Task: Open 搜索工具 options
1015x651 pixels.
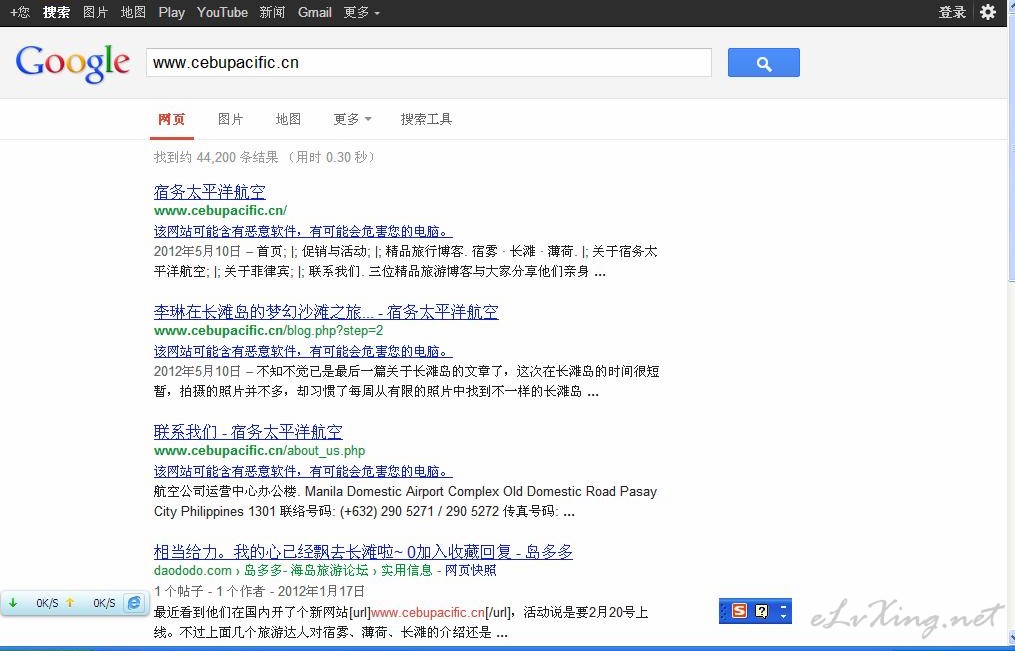Action: click(426, 119)
